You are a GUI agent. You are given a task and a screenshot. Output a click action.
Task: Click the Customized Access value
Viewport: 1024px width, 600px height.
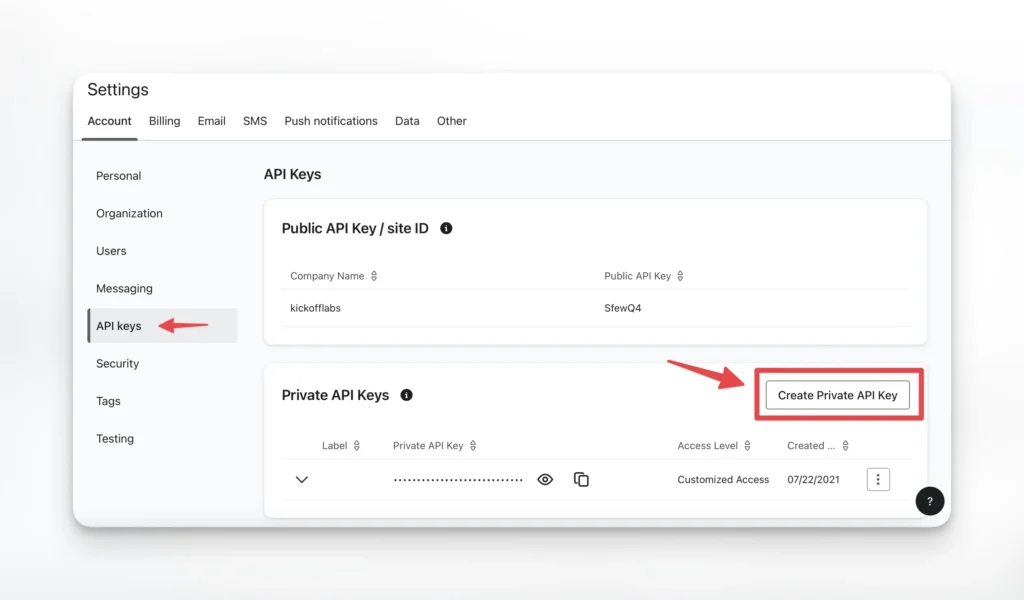click(x=723, y=479)
